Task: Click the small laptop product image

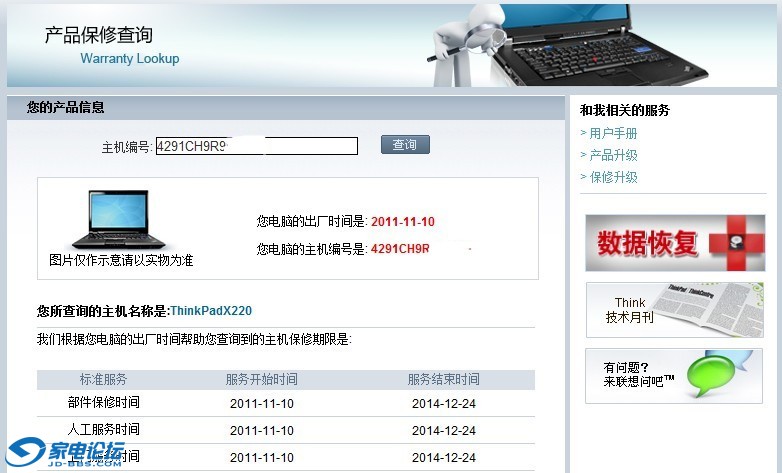Action: [119, 220]
